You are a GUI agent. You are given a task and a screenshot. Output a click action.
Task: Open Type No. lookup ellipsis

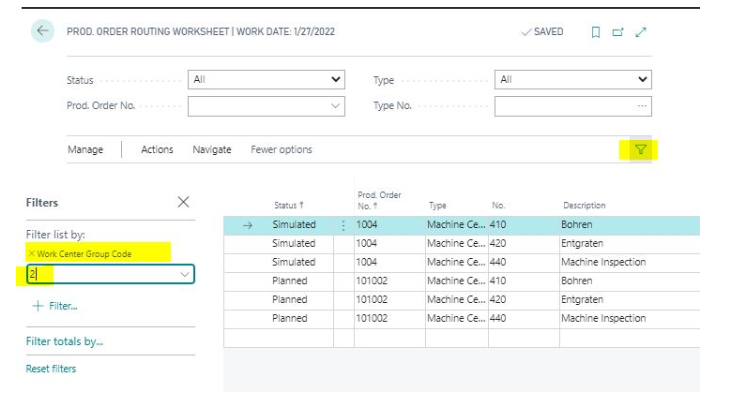click(642, 106)
